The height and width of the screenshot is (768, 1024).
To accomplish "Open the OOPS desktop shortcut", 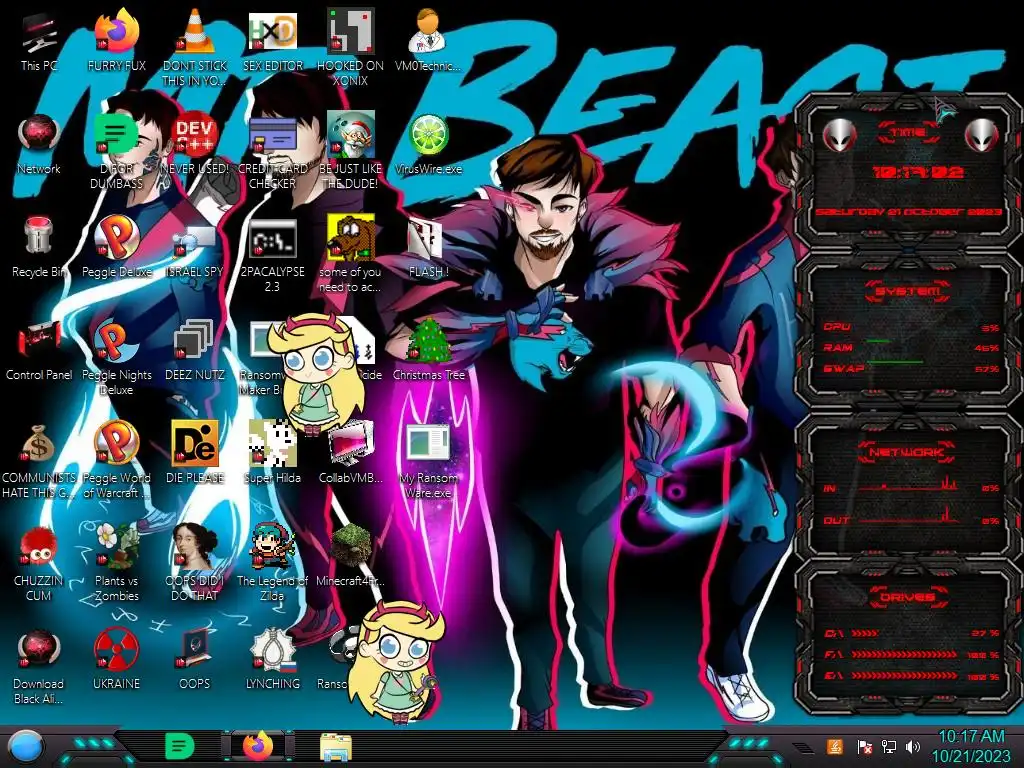I will pyautogui.click(x=195, y=660).
